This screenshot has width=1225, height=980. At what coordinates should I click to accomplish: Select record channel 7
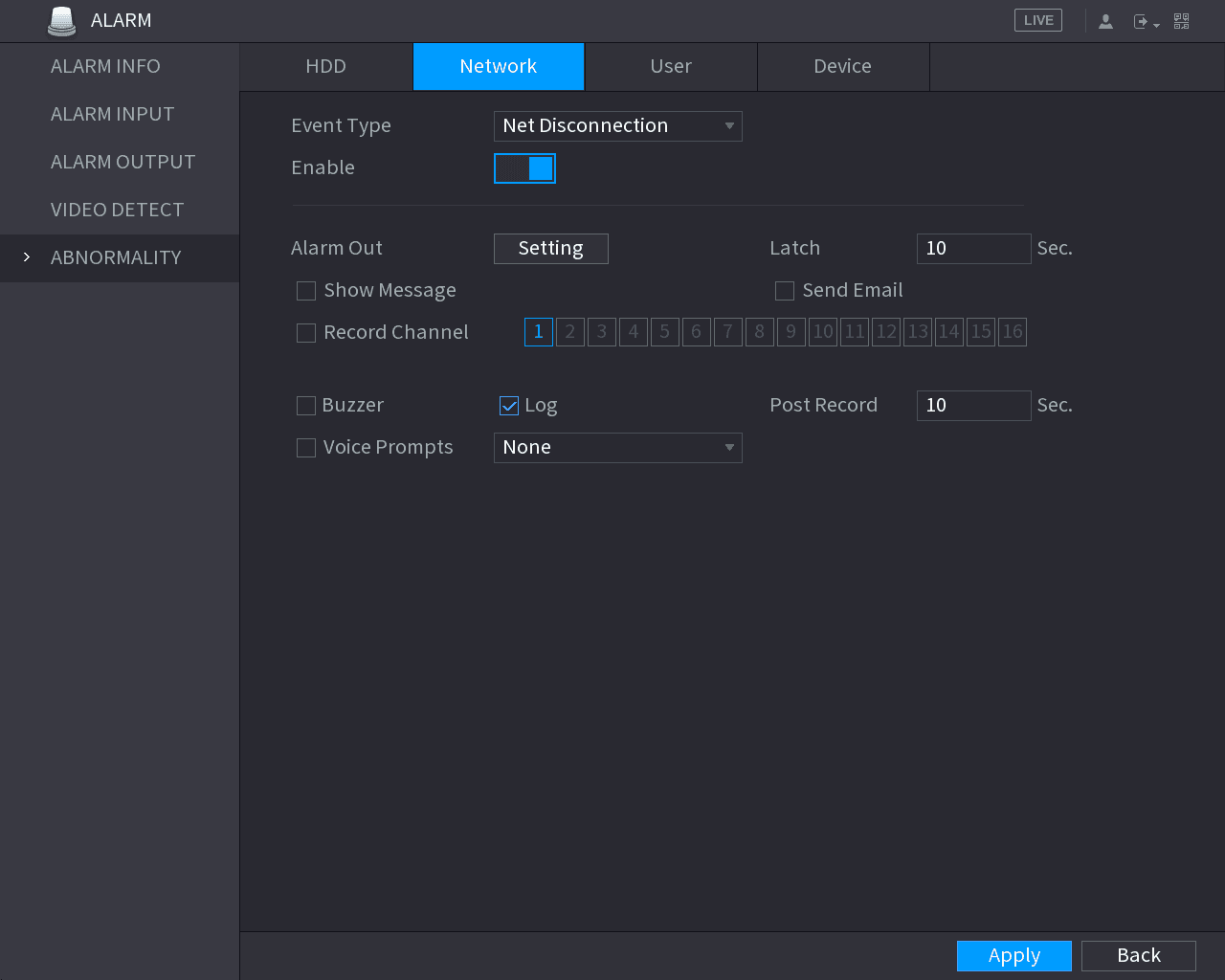[x=728, y=332]
